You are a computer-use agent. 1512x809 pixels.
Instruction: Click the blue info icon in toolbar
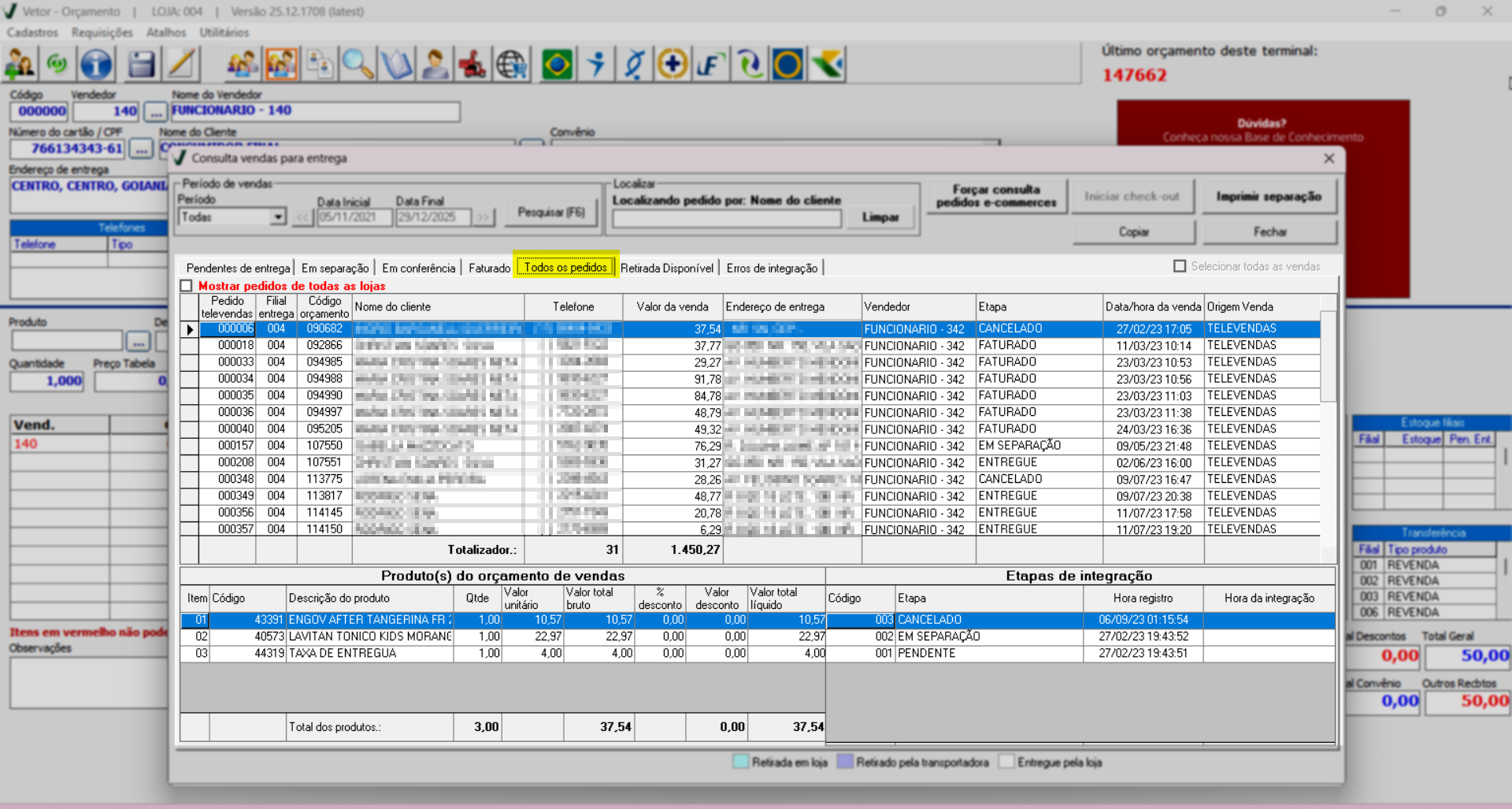(96, 65)
